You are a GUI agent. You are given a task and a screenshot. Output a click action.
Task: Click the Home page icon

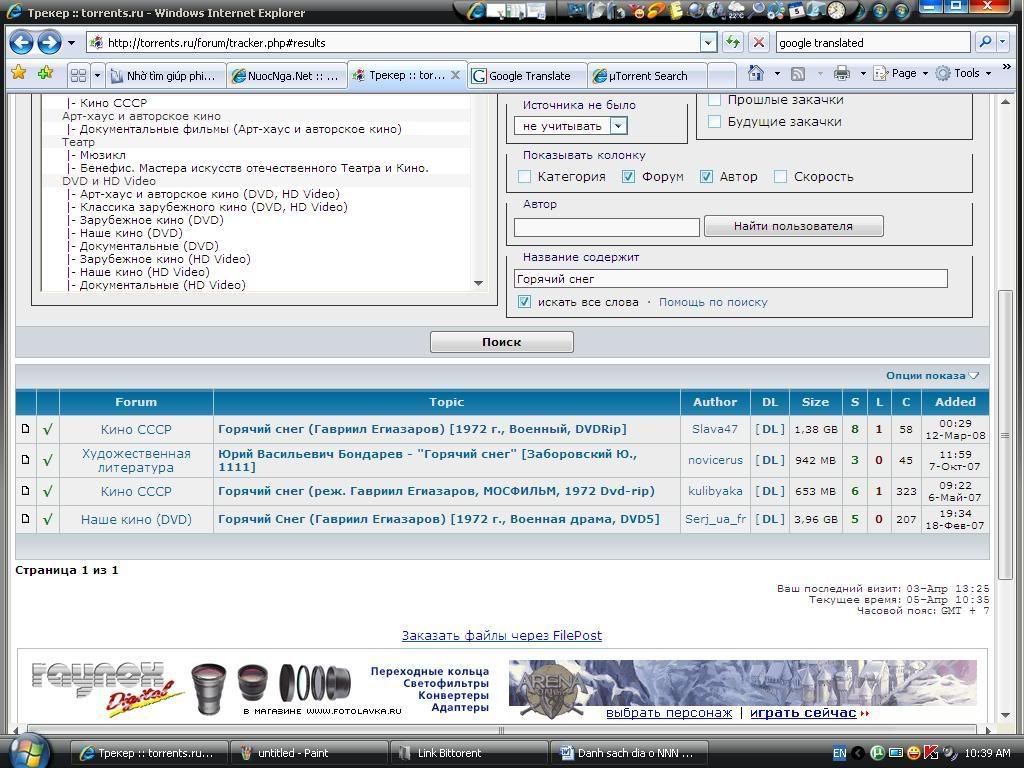[756, 74]
